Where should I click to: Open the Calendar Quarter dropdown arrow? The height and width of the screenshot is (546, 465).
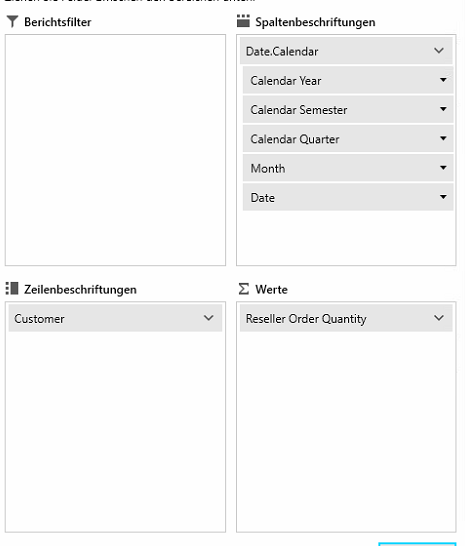coord(443,139)
